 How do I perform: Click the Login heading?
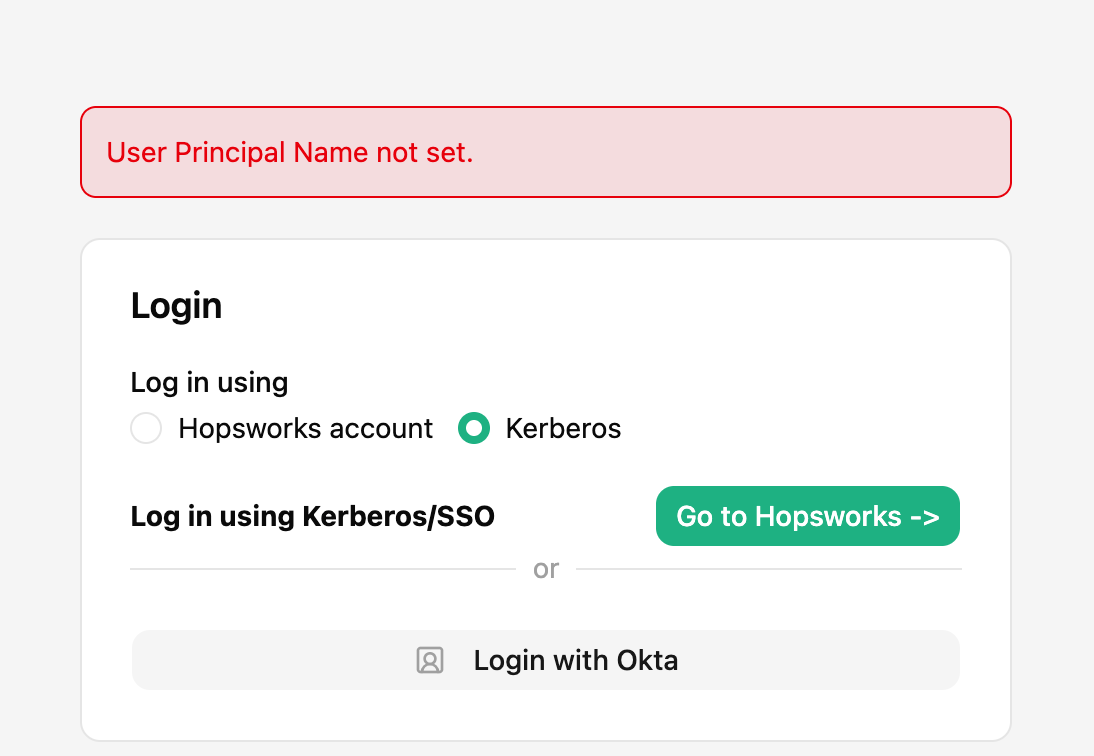click(x=177, y=305)
